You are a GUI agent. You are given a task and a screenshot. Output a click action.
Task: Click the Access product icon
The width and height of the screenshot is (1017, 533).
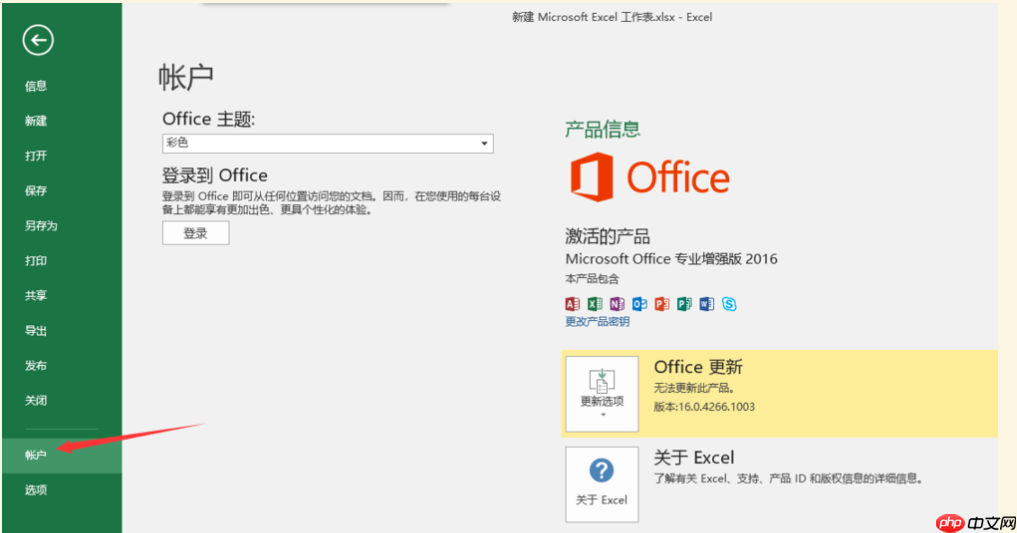coord(573,304)
